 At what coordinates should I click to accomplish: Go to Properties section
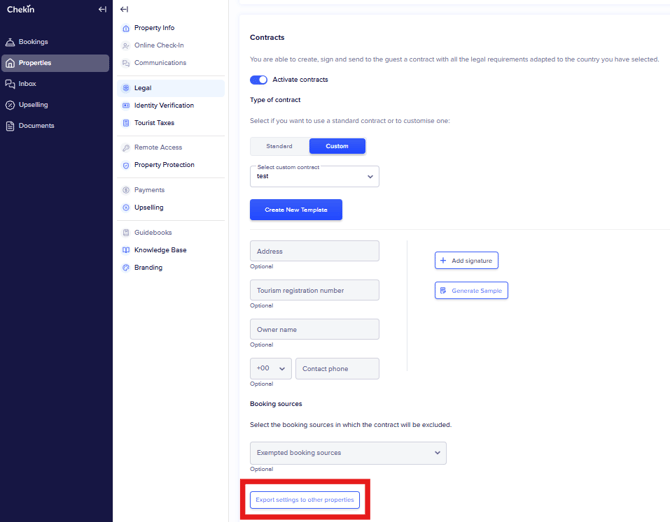tap(55, 63)
